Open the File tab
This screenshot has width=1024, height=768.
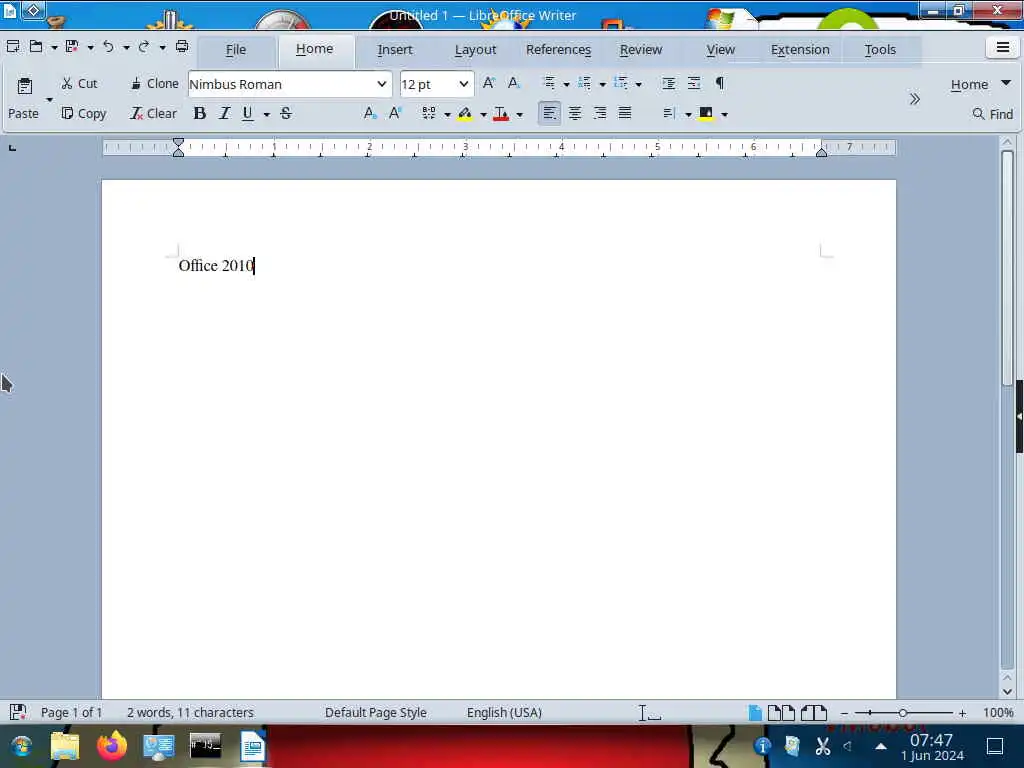tap(236, 50)
